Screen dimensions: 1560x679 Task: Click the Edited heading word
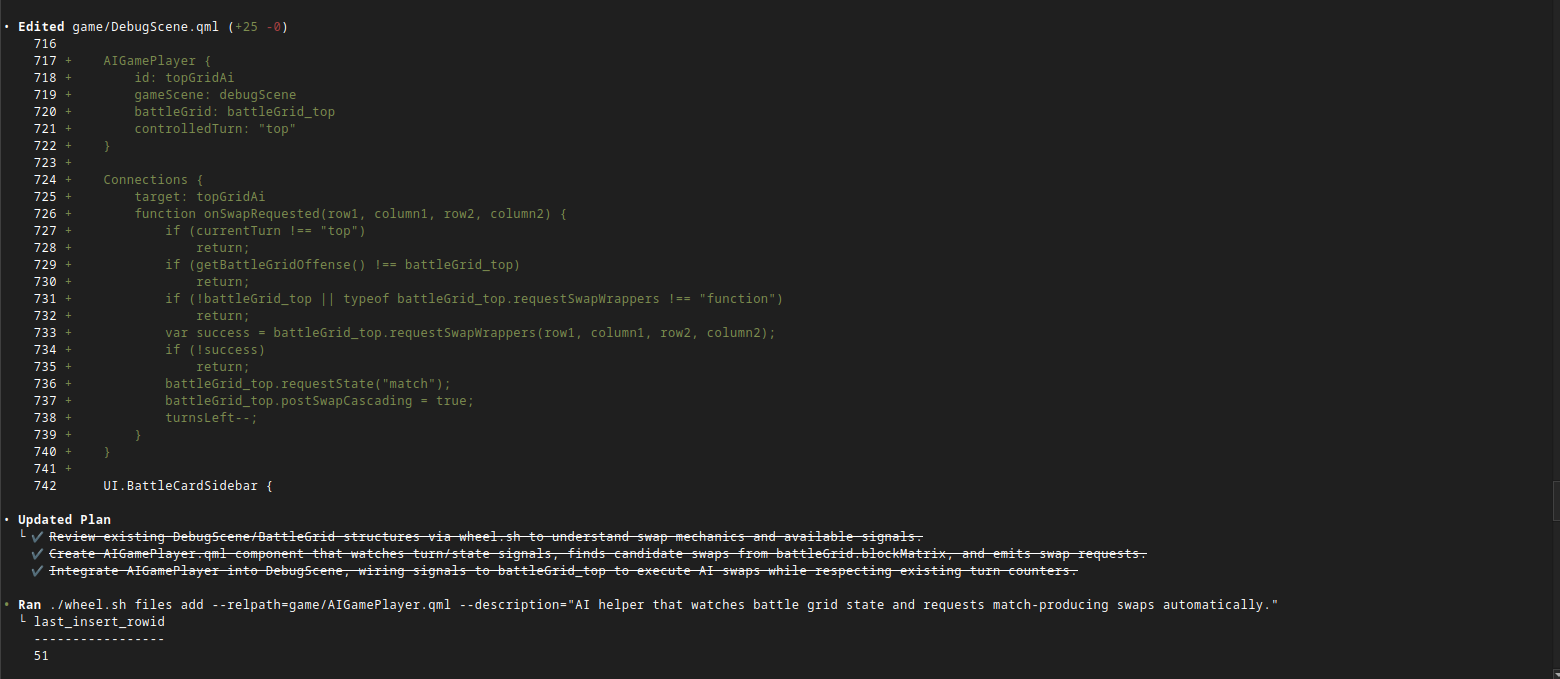(x=41, y=27)
